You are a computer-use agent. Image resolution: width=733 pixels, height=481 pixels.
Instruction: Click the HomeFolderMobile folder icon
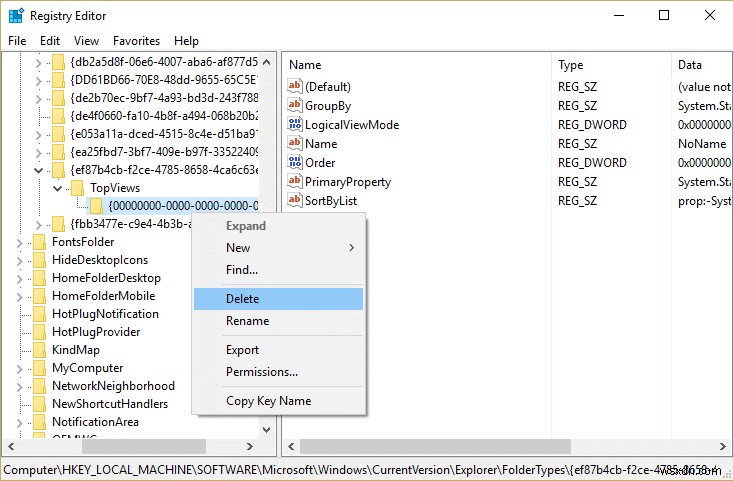[39, 296]
